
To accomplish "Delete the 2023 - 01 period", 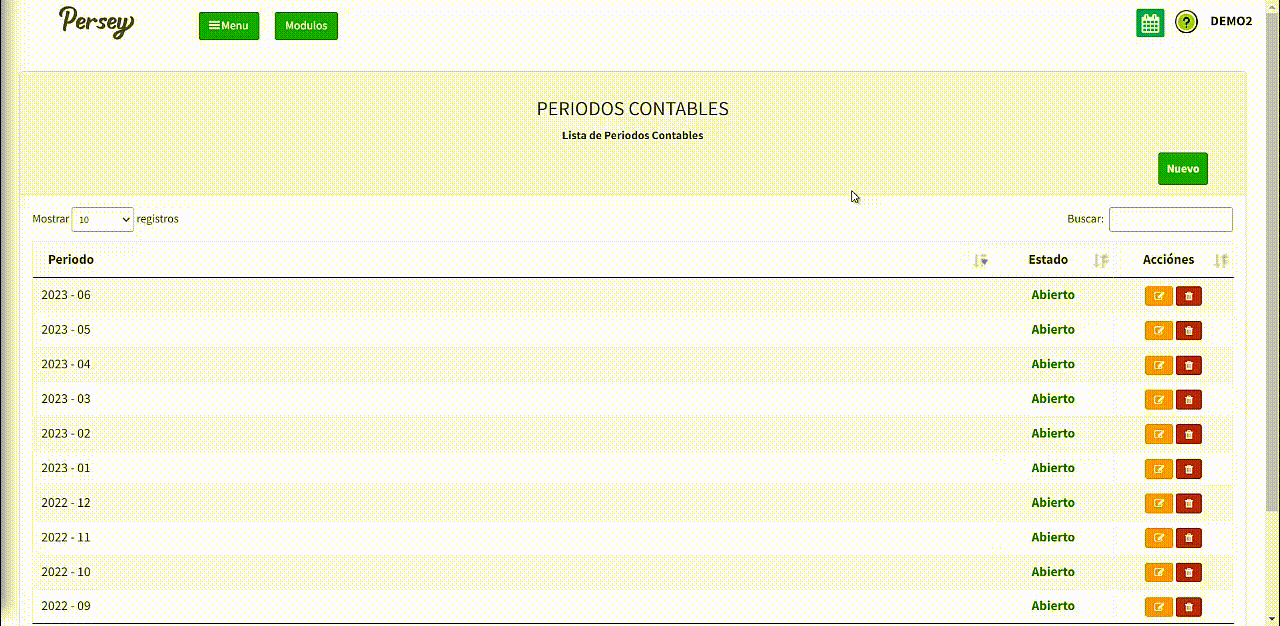I will coord(1189,469).
